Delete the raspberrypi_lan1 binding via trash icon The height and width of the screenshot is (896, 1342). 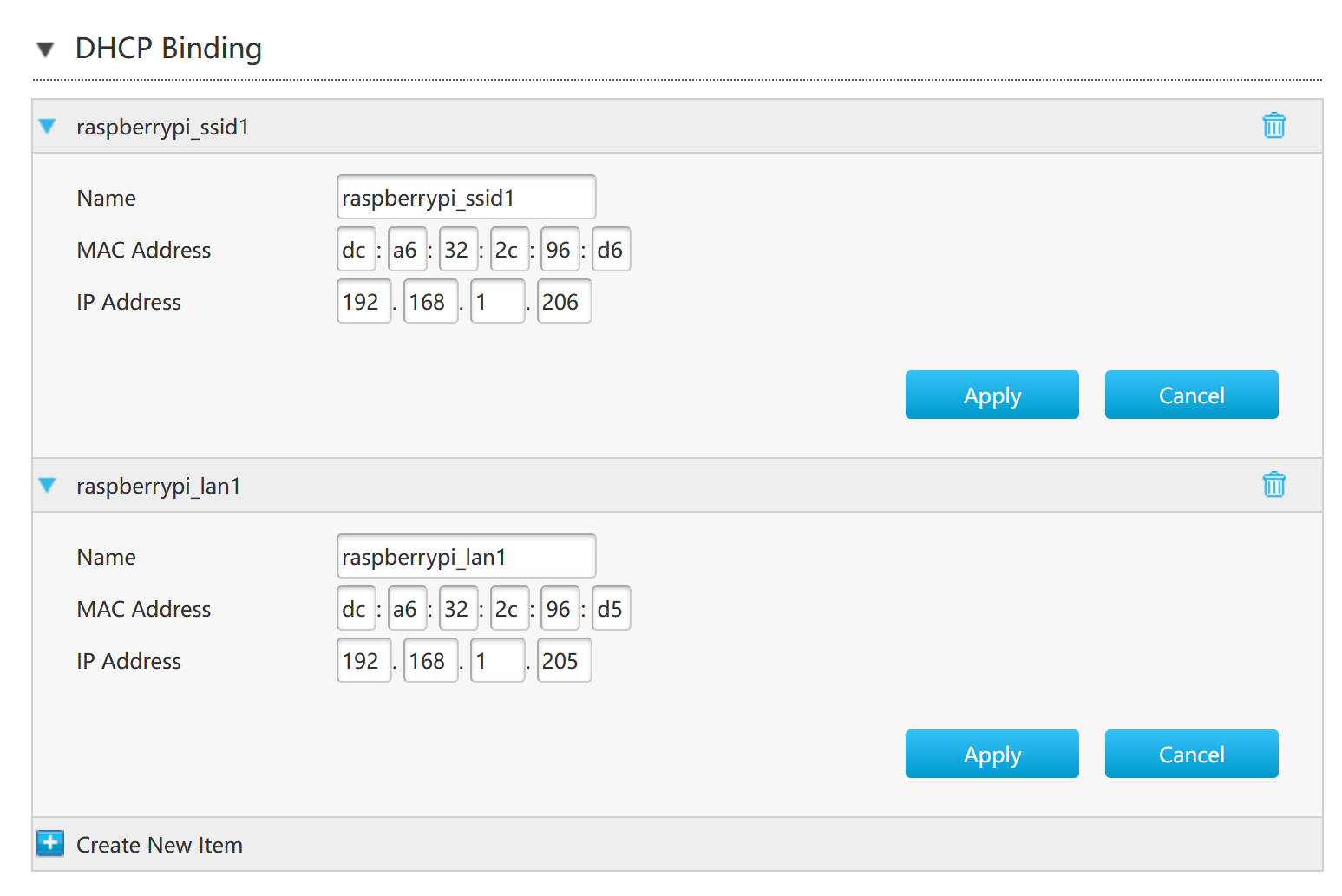click(x=1273, y=485)
